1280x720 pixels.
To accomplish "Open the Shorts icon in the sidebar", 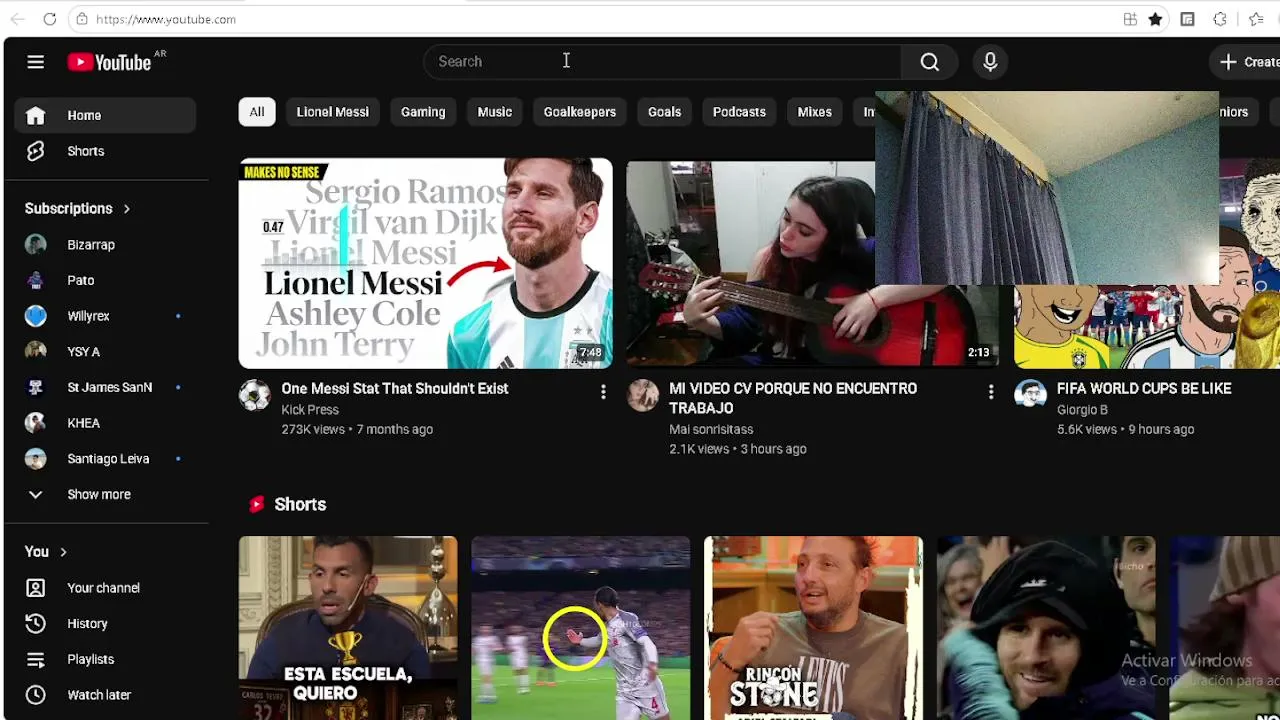I will (35, 151).
